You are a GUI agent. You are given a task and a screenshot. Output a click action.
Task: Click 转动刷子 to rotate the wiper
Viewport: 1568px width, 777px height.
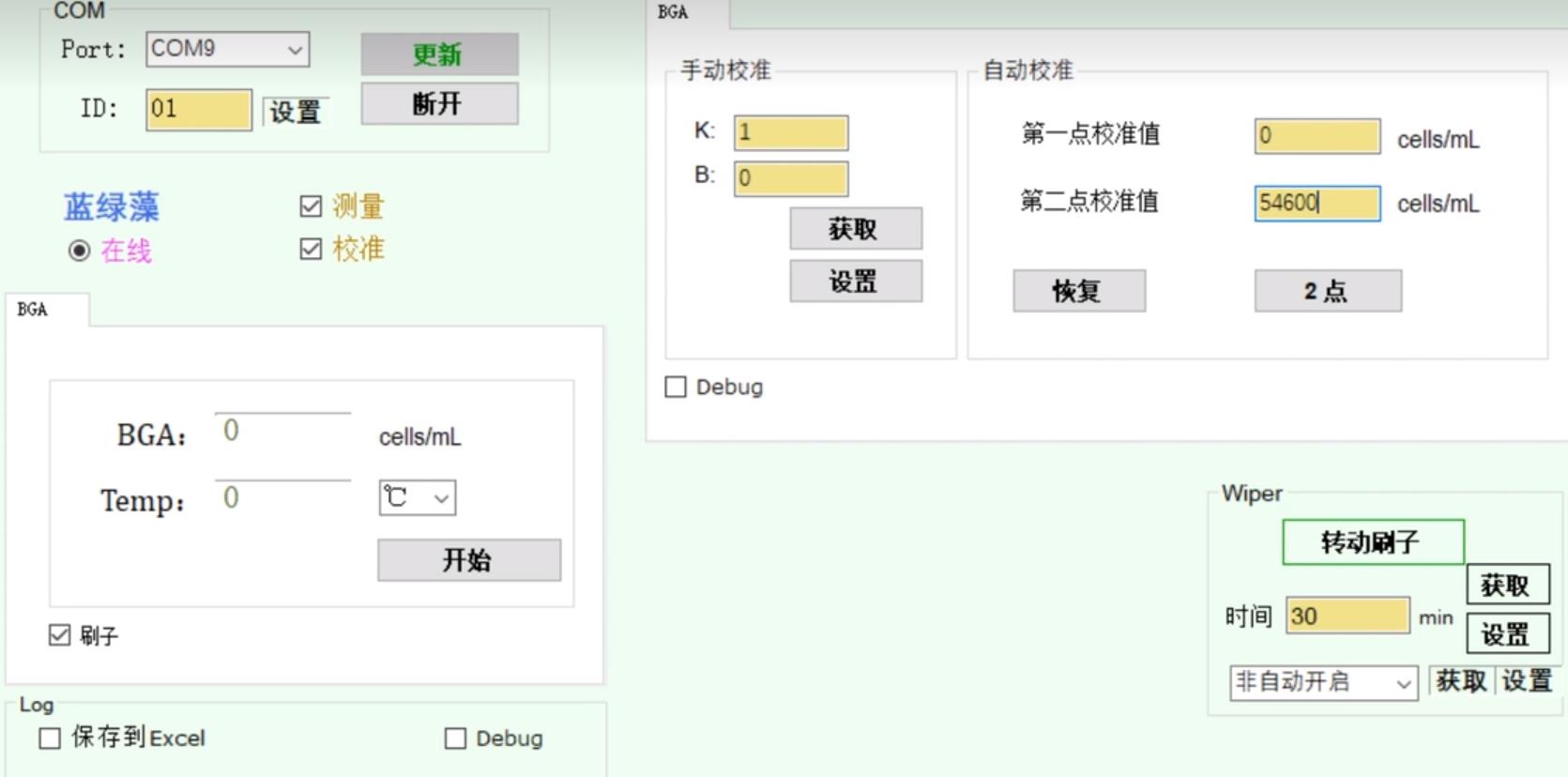tap(1372, 542)
